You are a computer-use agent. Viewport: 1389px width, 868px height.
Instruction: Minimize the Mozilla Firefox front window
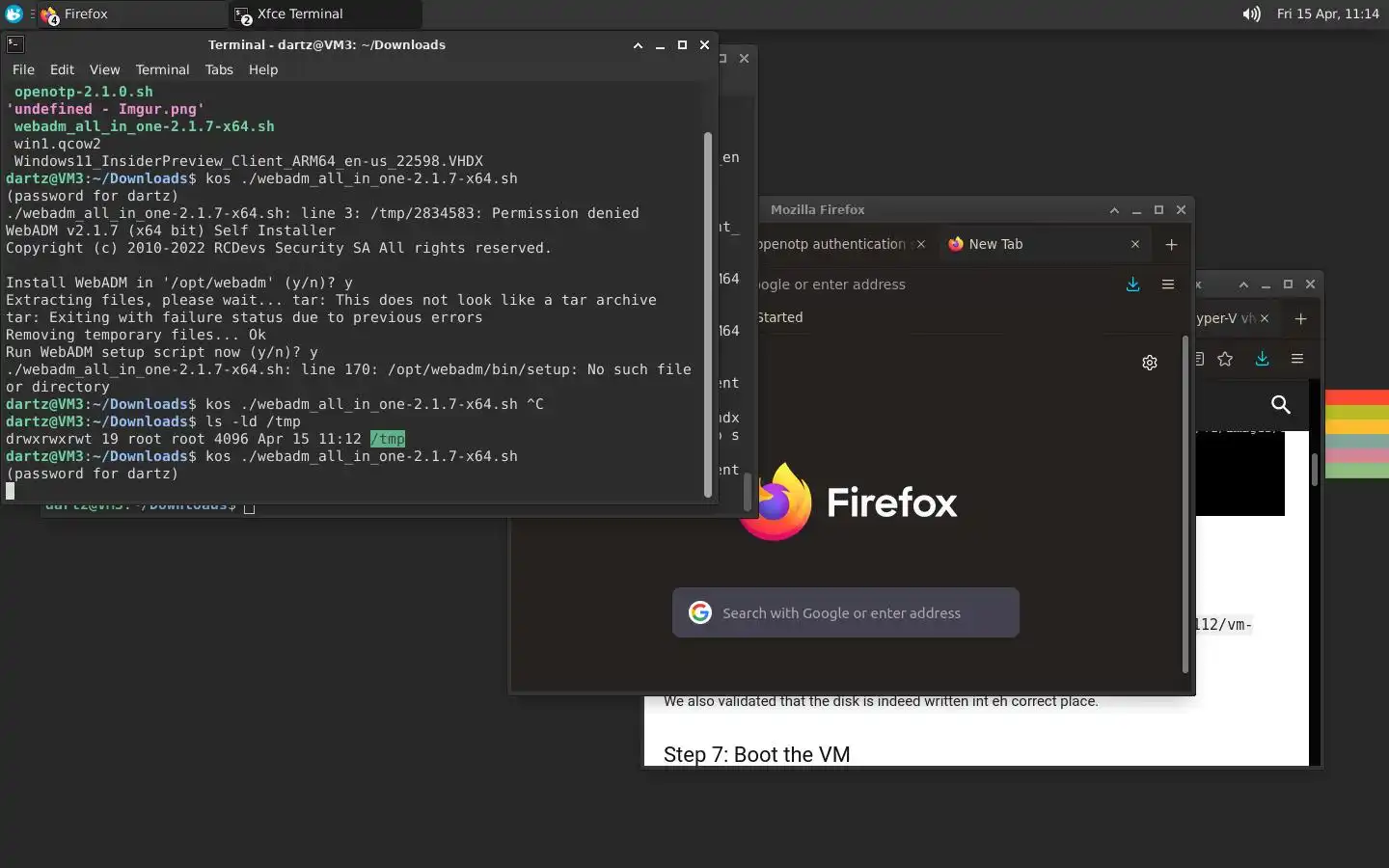(x=1136, y=209)
